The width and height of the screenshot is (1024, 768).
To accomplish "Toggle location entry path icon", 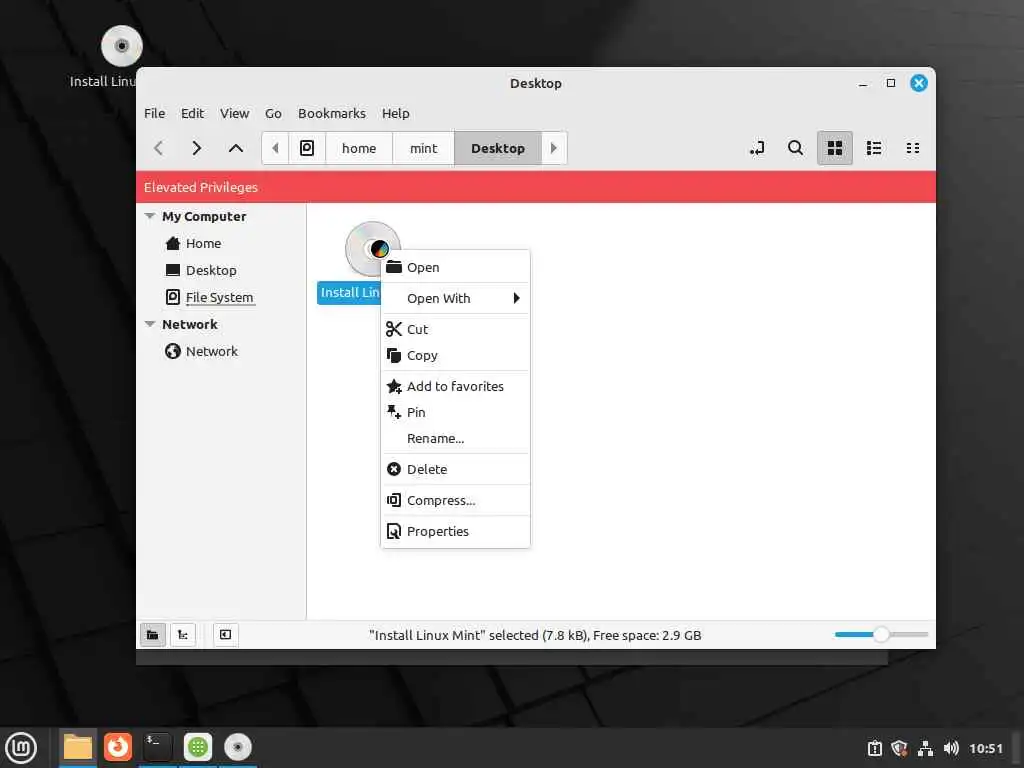I will click(x=757, y=148).
